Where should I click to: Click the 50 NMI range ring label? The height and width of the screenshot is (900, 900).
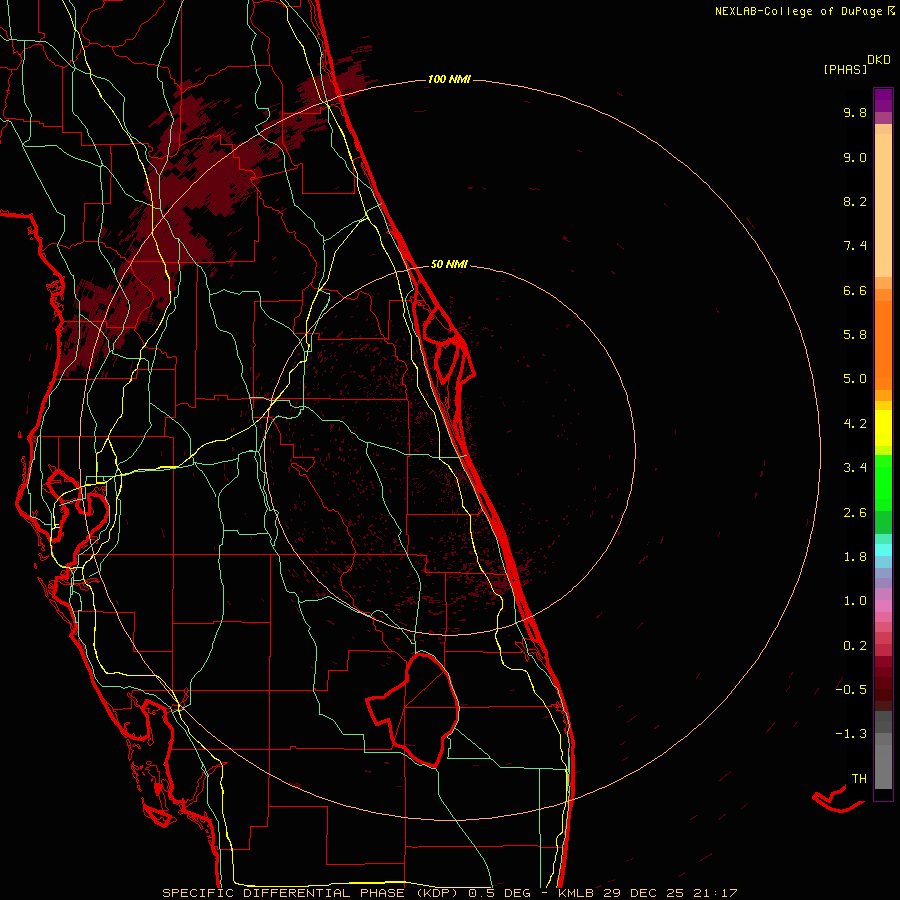tap(449, 264)
